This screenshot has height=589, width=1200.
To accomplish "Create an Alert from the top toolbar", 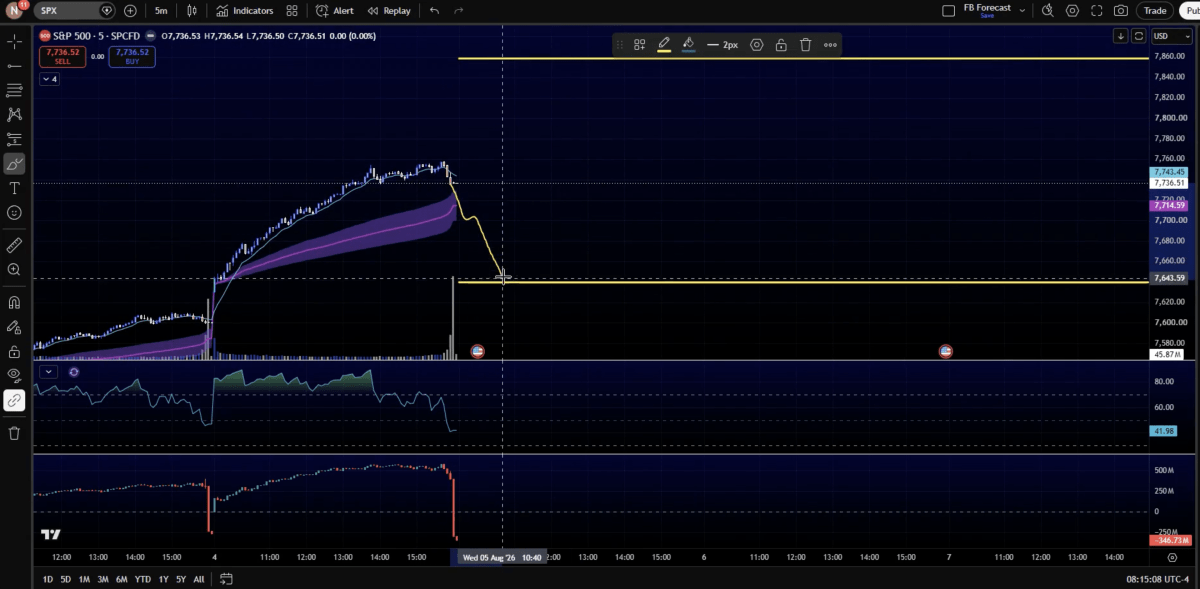I will (x=335, y=10).
